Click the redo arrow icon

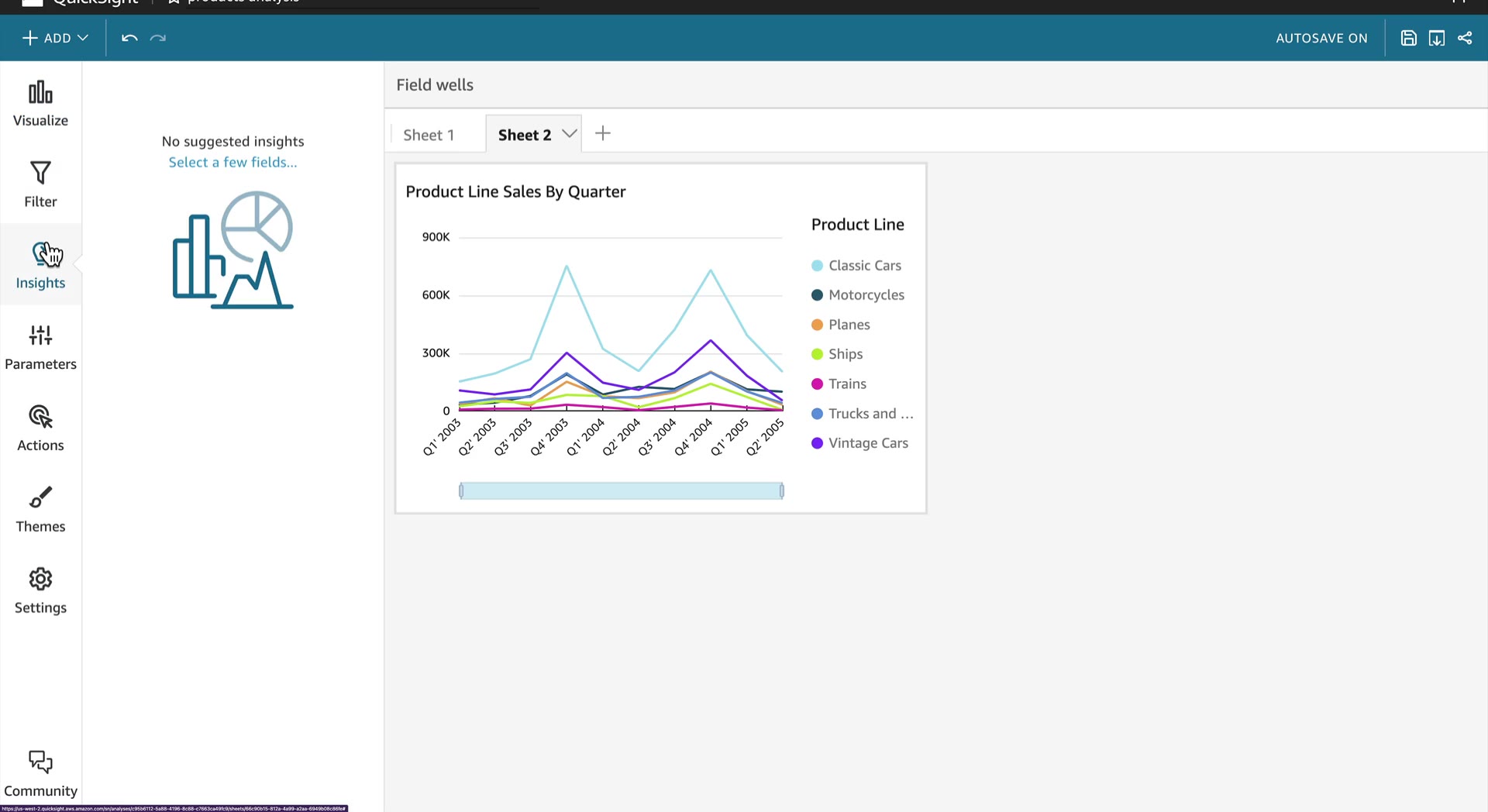[158, 38]
